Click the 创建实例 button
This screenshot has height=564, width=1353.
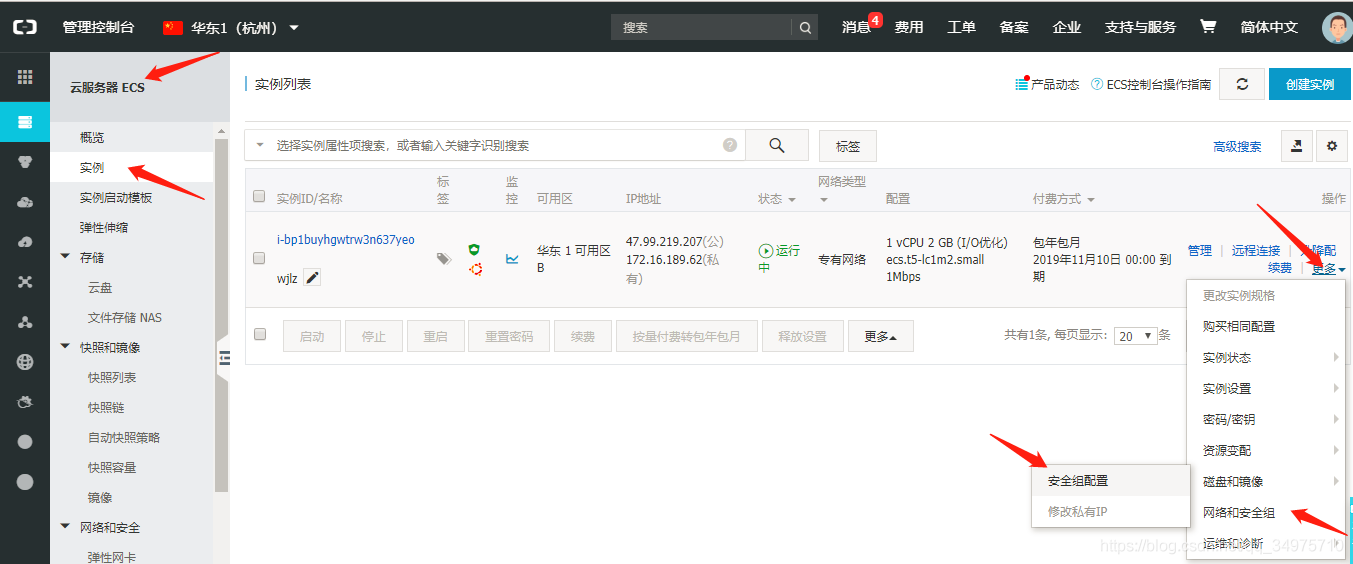tap(1309, 85)
